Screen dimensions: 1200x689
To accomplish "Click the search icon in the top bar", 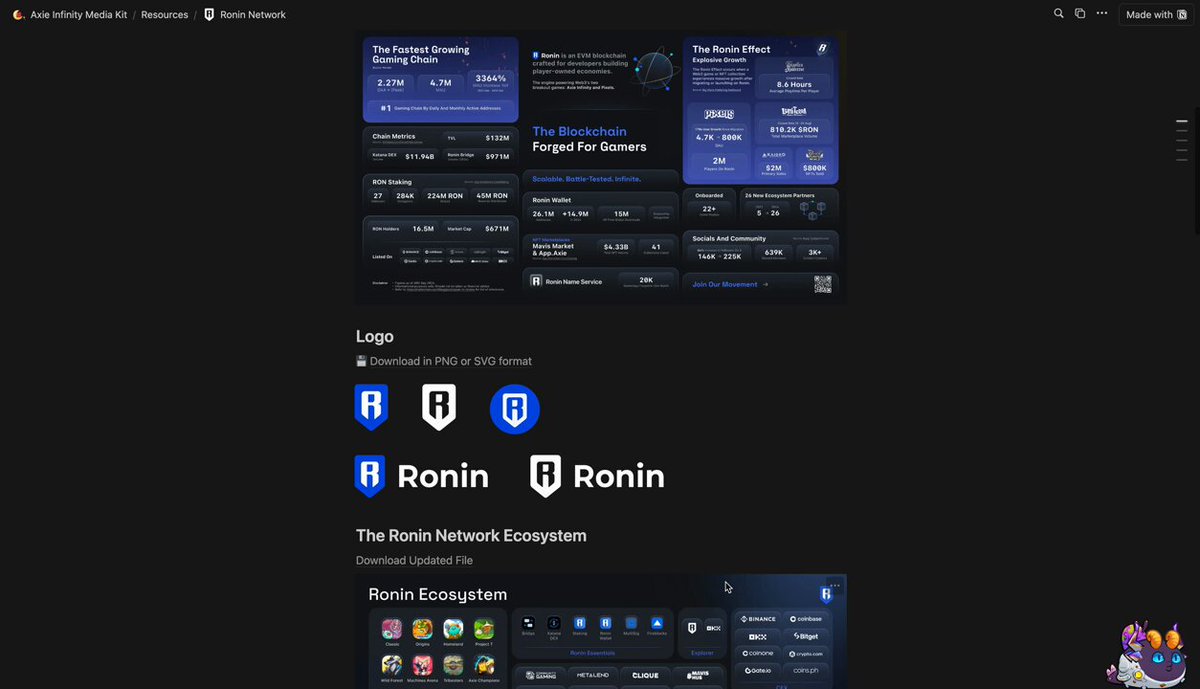I will tap(1058, 13).
